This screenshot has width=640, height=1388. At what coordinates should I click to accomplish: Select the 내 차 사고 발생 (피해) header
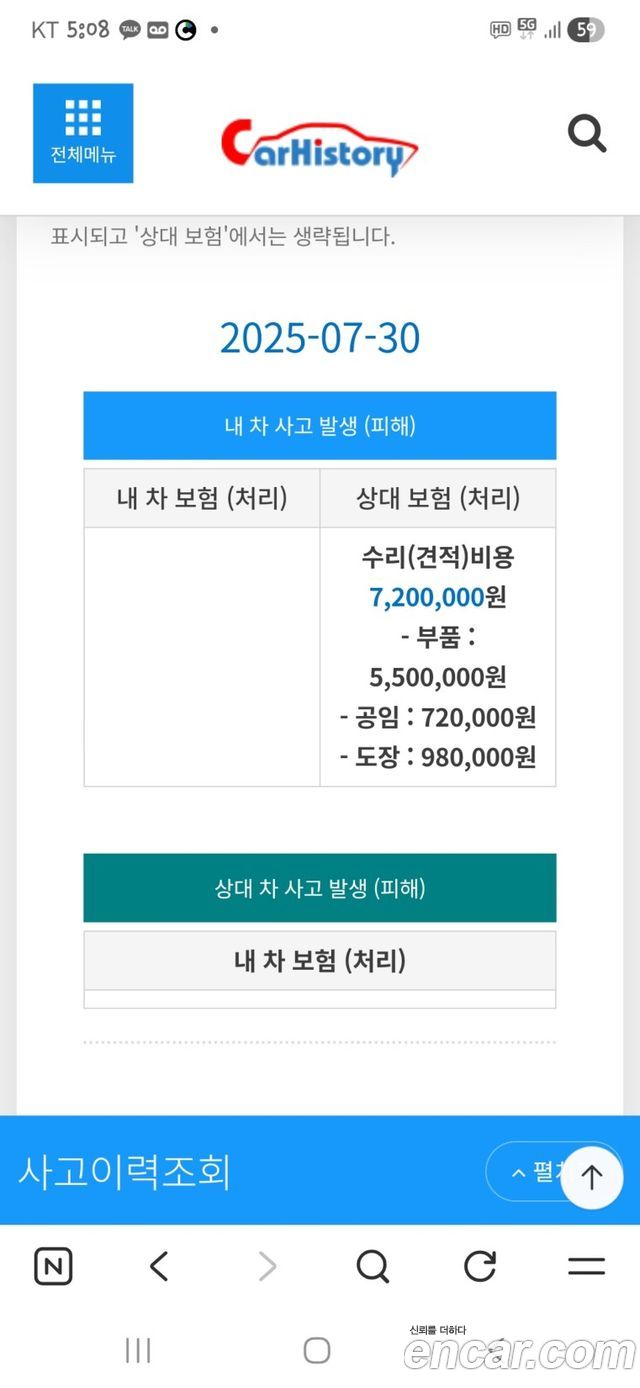320,425
